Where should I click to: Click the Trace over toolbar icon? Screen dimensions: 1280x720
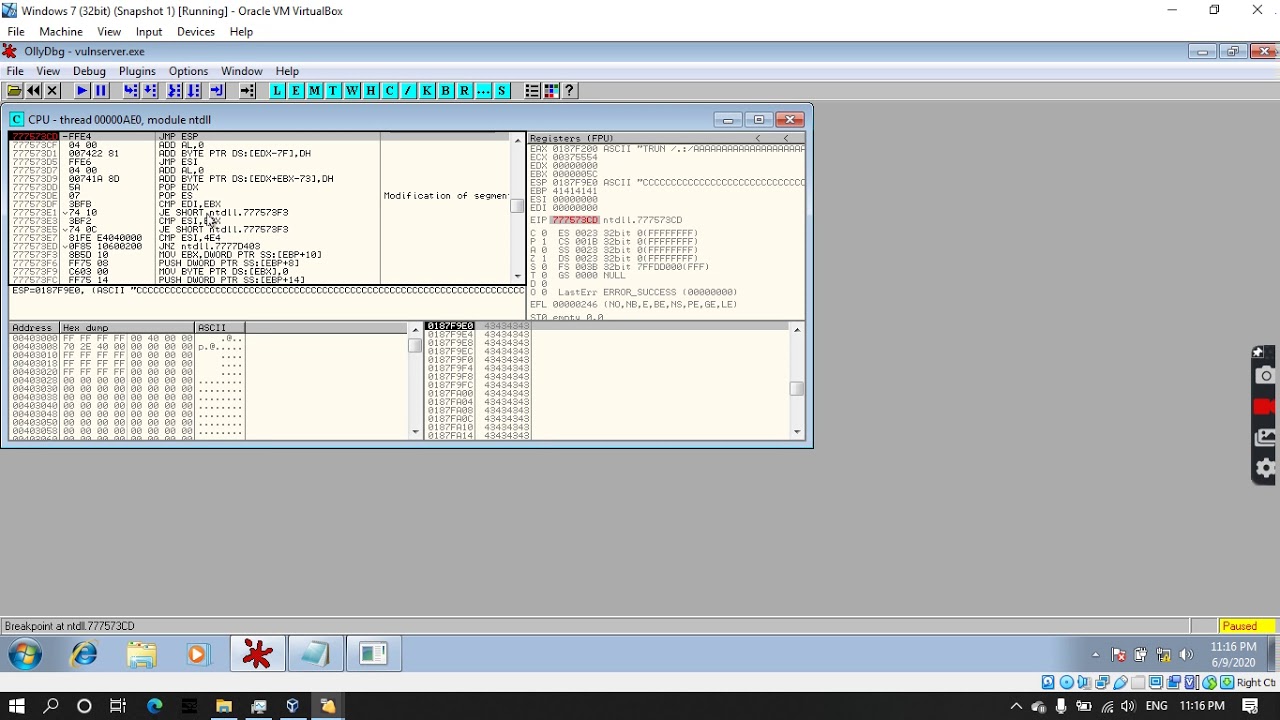tap(193, 91)
